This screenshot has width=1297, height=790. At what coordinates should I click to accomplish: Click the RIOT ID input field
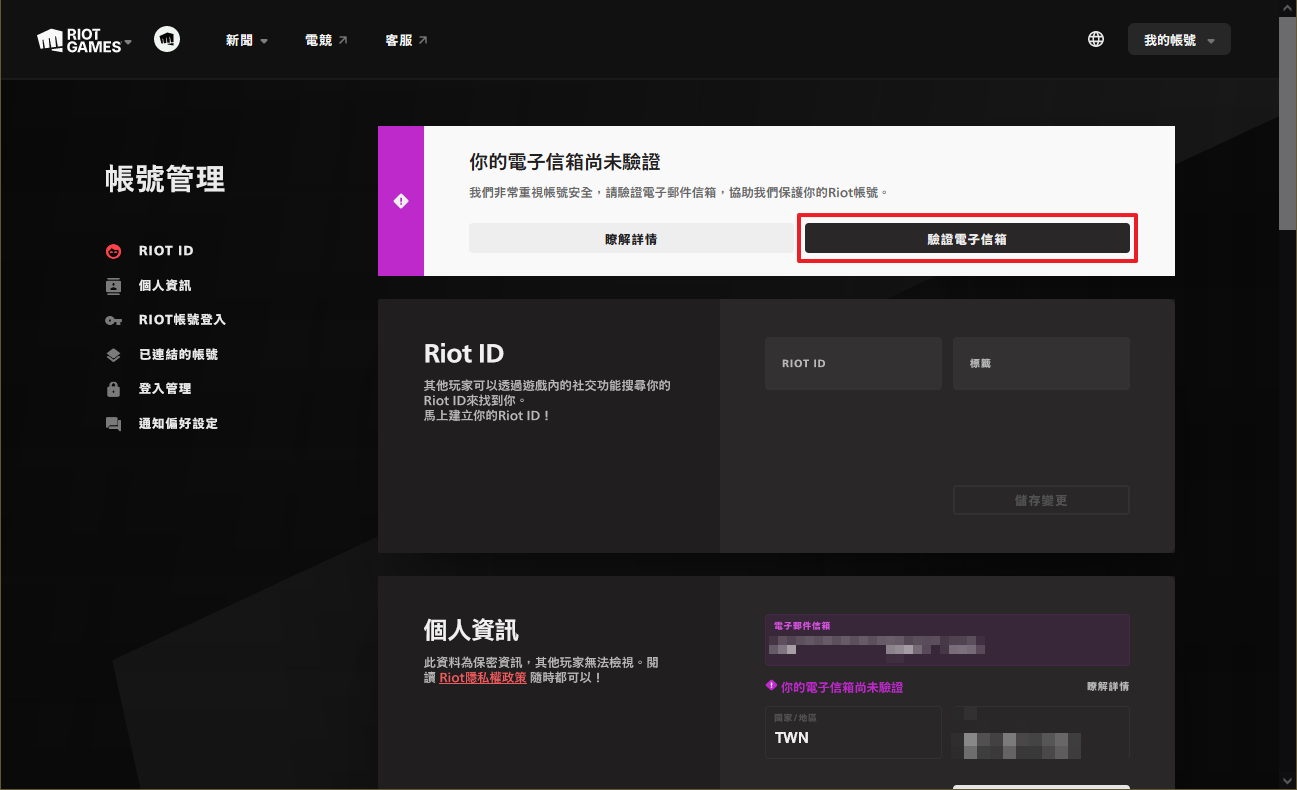coord(853,363)
